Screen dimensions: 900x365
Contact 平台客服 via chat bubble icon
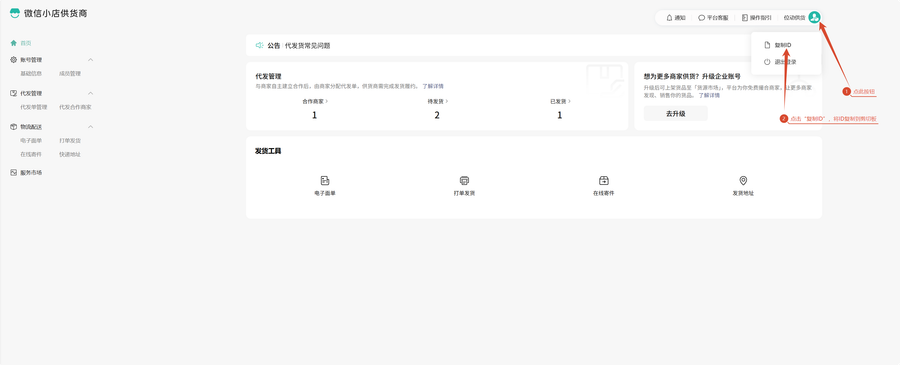701,18
